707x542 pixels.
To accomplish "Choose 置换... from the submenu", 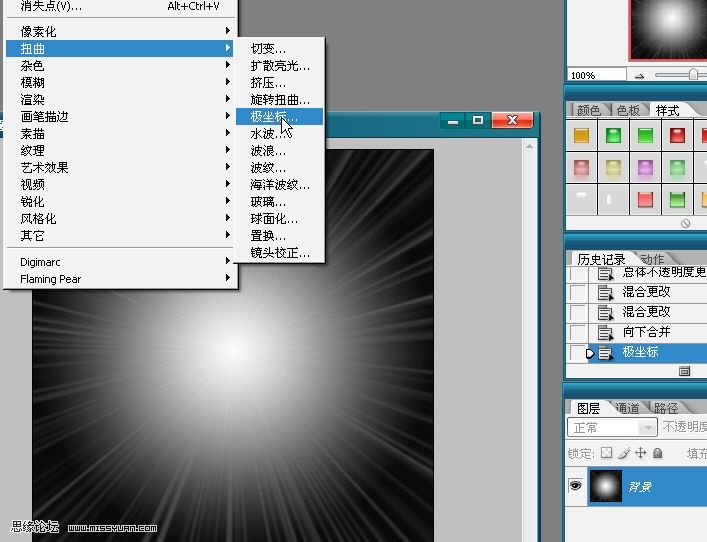I will pos(280,236).
